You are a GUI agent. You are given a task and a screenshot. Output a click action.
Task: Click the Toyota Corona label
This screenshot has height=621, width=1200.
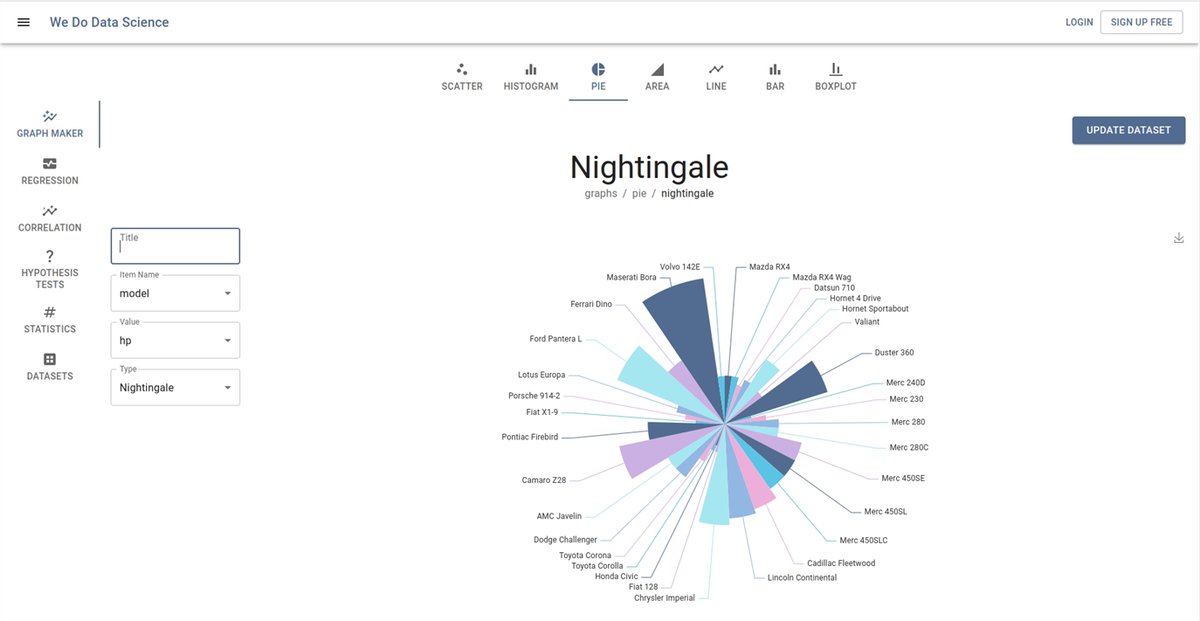click(x=585, y=555)
